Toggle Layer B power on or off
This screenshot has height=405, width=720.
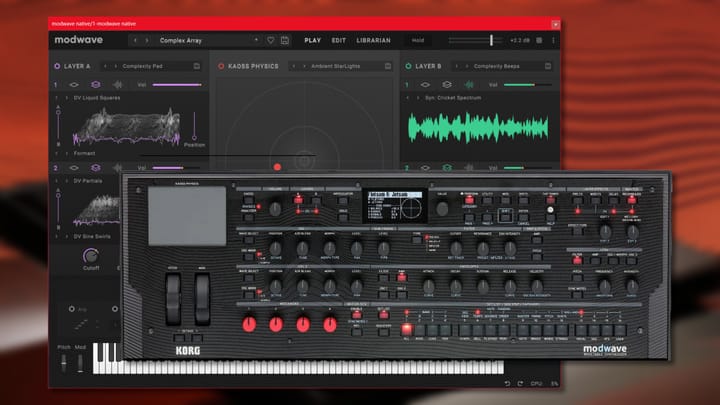pos(408,66)
